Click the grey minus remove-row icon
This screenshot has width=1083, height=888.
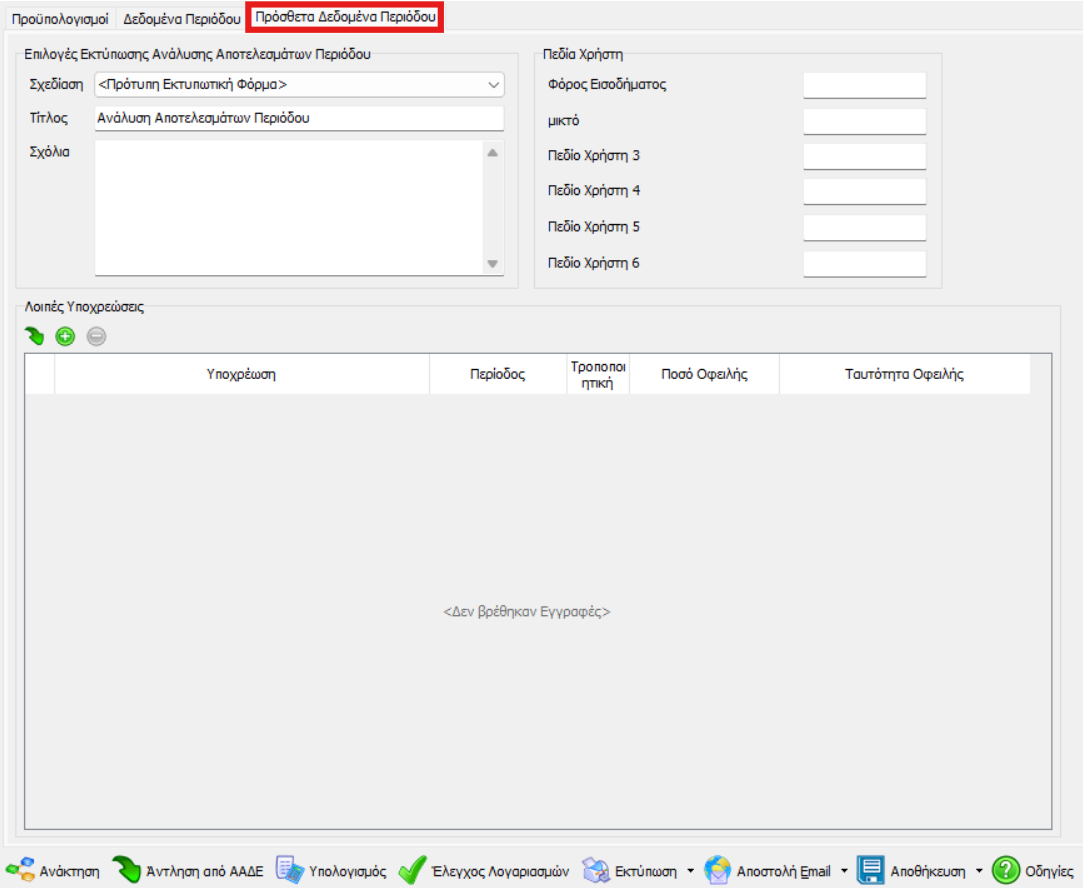(x=96, y=337)
